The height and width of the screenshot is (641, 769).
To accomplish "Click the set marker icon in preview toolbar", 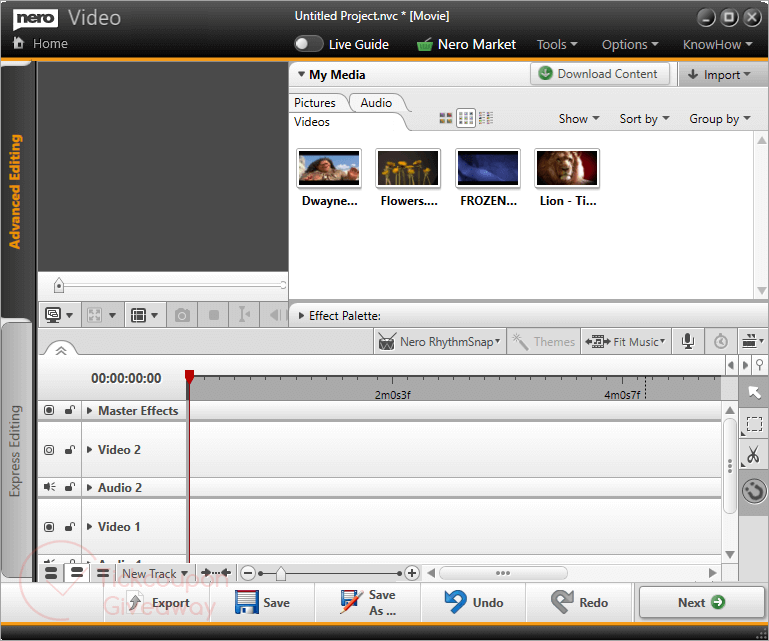I will point(244,315).
